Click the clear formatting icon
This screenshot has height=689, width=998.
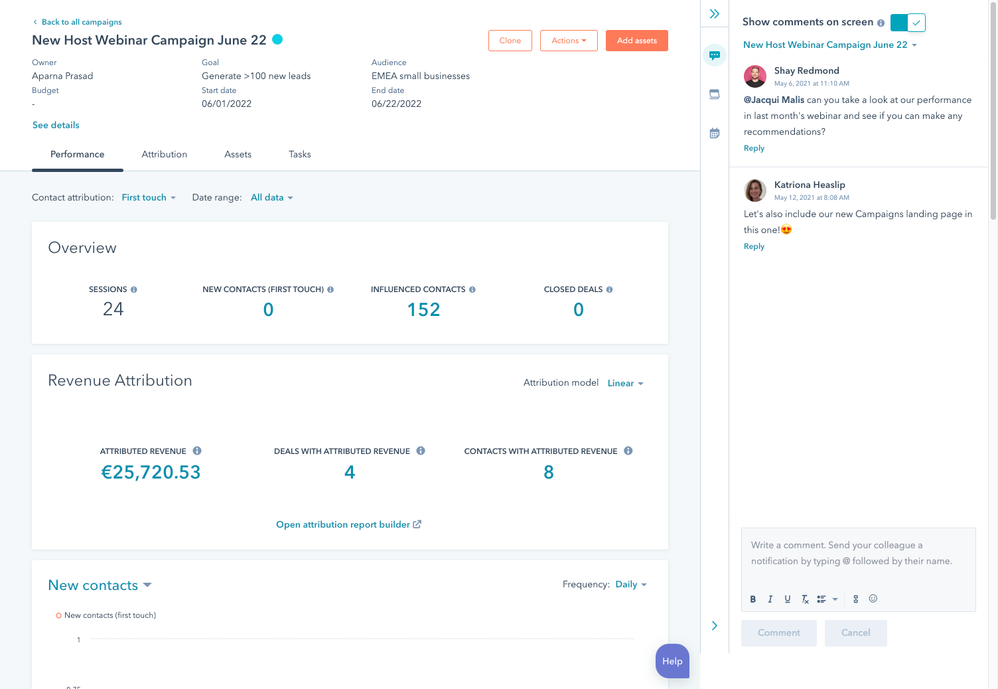pyautogui.click(x=806, y=598)
